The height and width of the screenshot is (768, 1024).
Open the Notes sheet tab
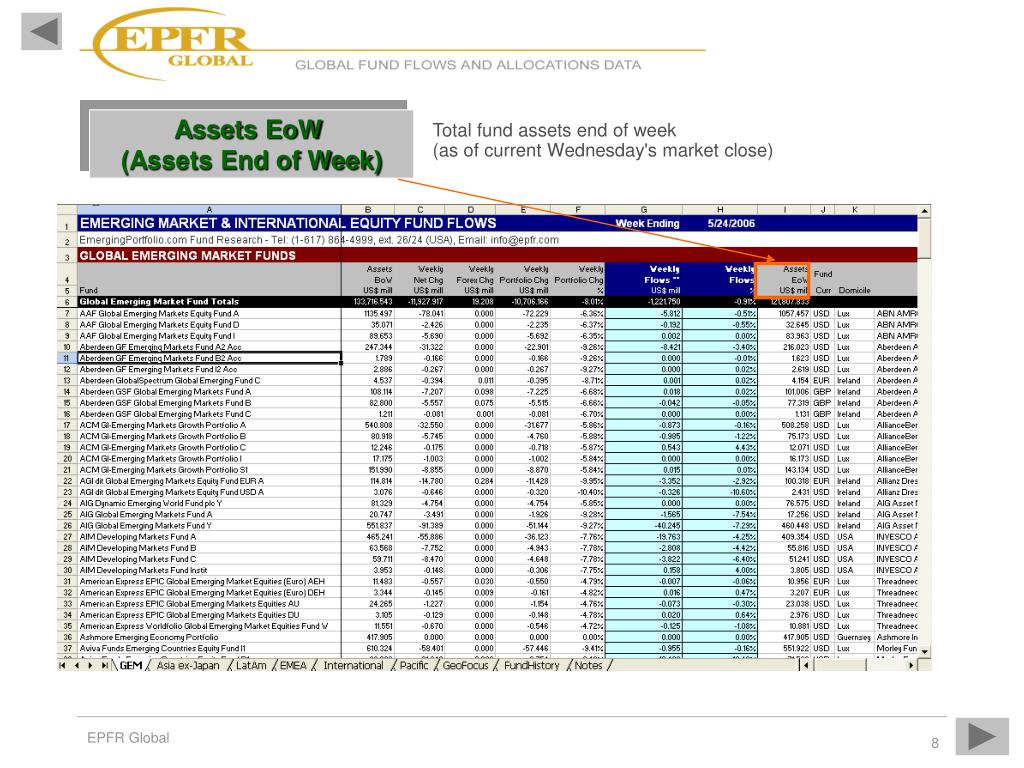tap(588, 665)
